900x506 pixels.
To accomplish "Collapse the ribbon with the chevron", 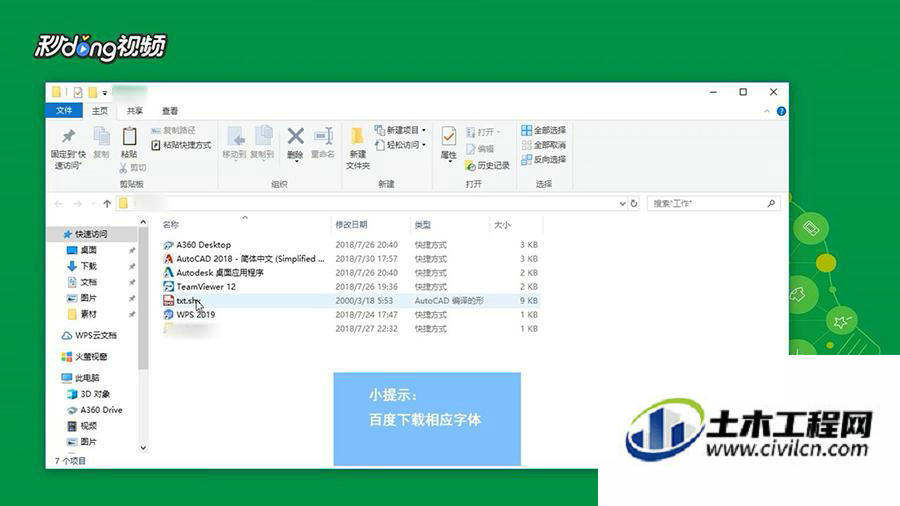I will (x=767, y=111).
